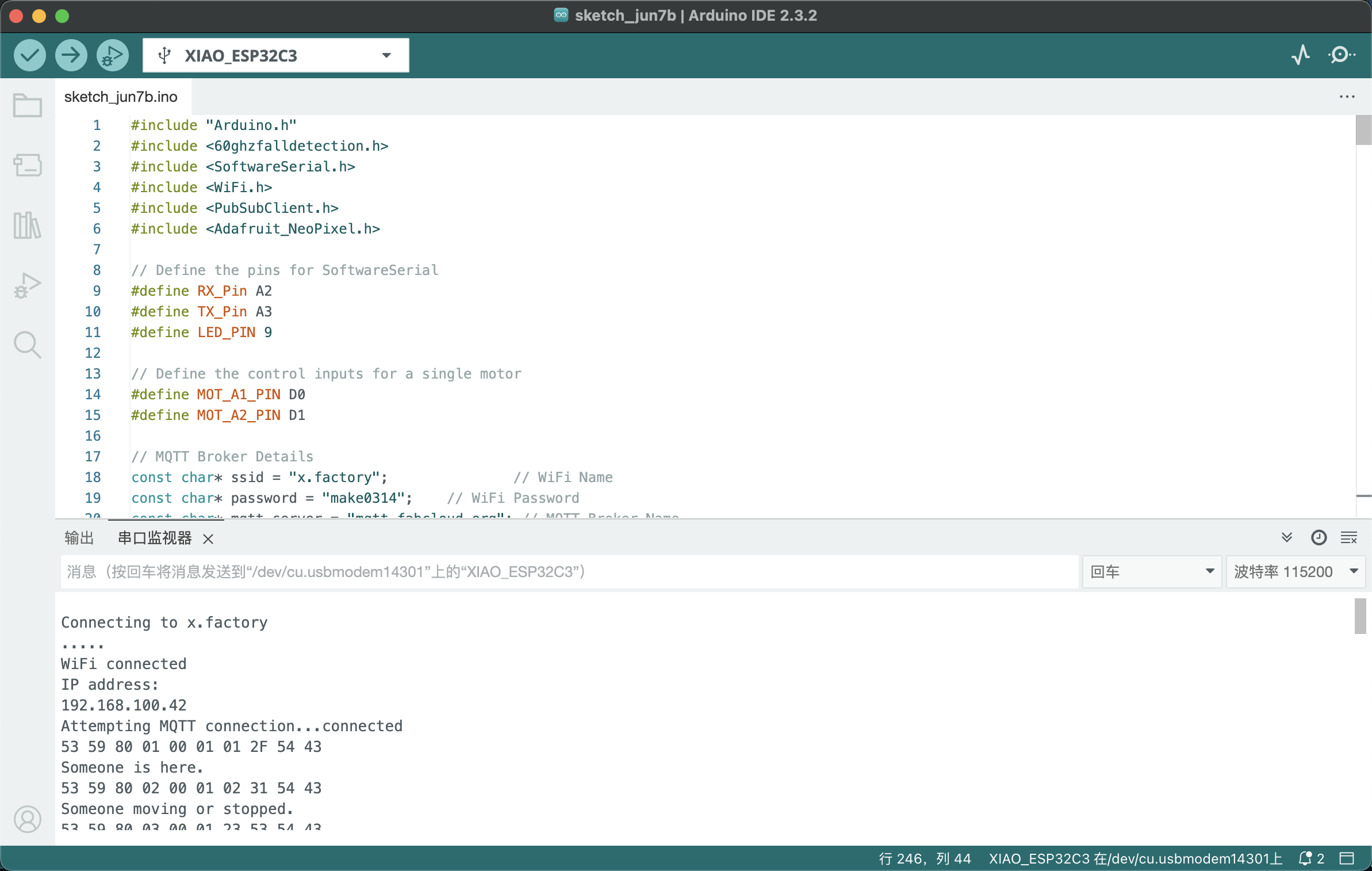Open the editor tab options three-dot menu
This screenshot has width=1372, height=871.
pos(1347,97)
